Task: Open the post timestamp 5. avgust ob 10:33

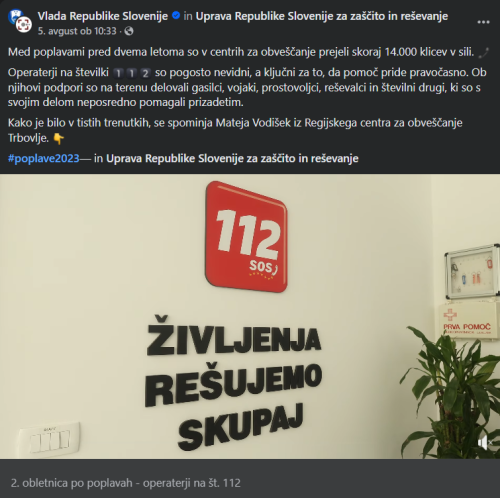Action: point(77,31)
